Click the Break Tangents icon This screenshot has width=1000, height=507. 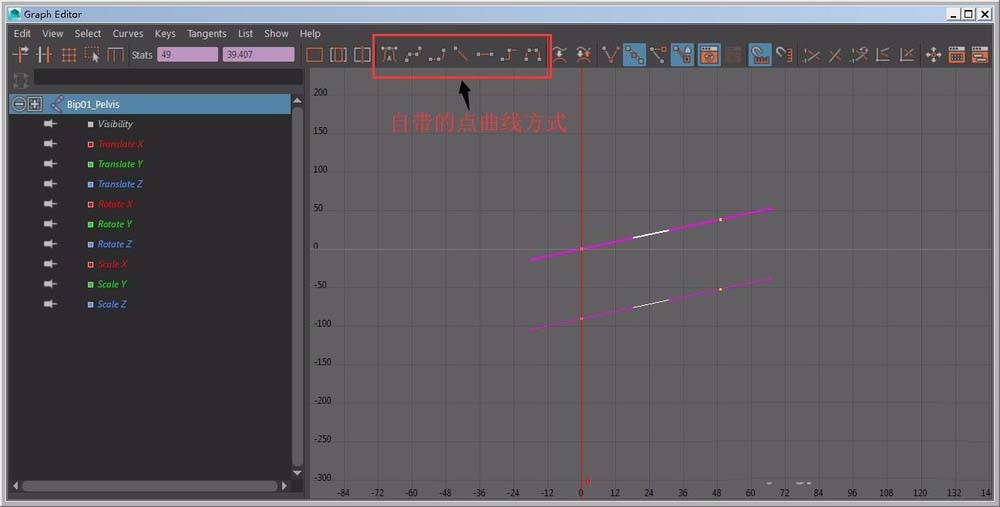tap(610, 55)
